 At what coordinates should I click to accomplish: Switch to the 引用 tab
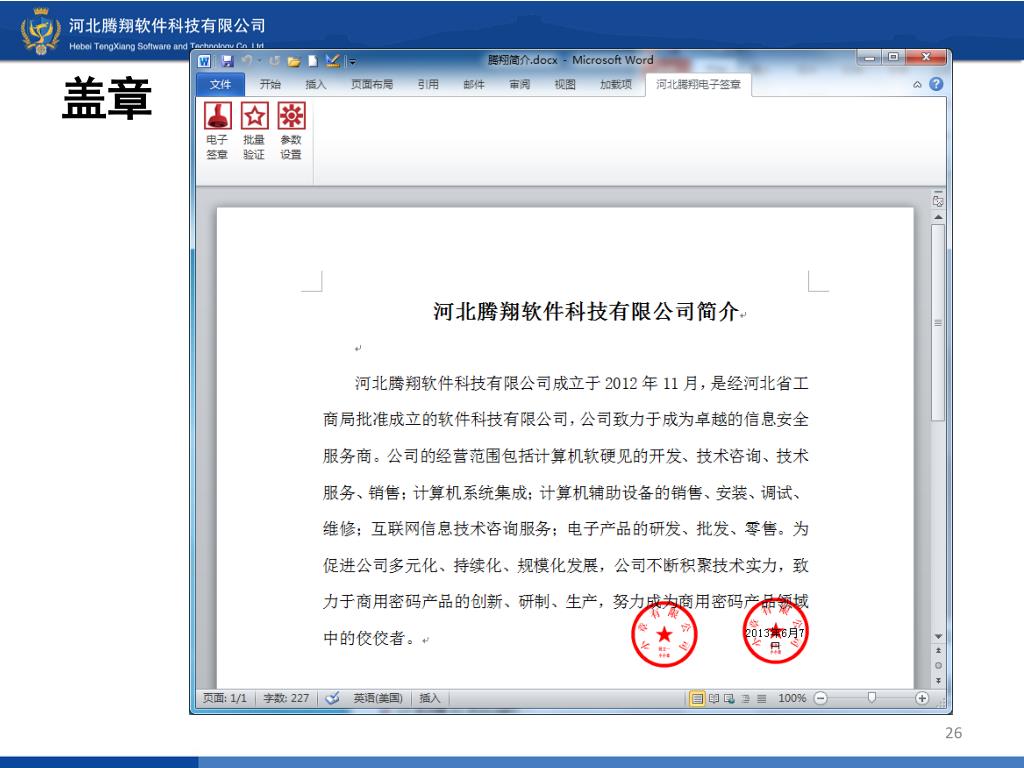(x=428, y=84)
